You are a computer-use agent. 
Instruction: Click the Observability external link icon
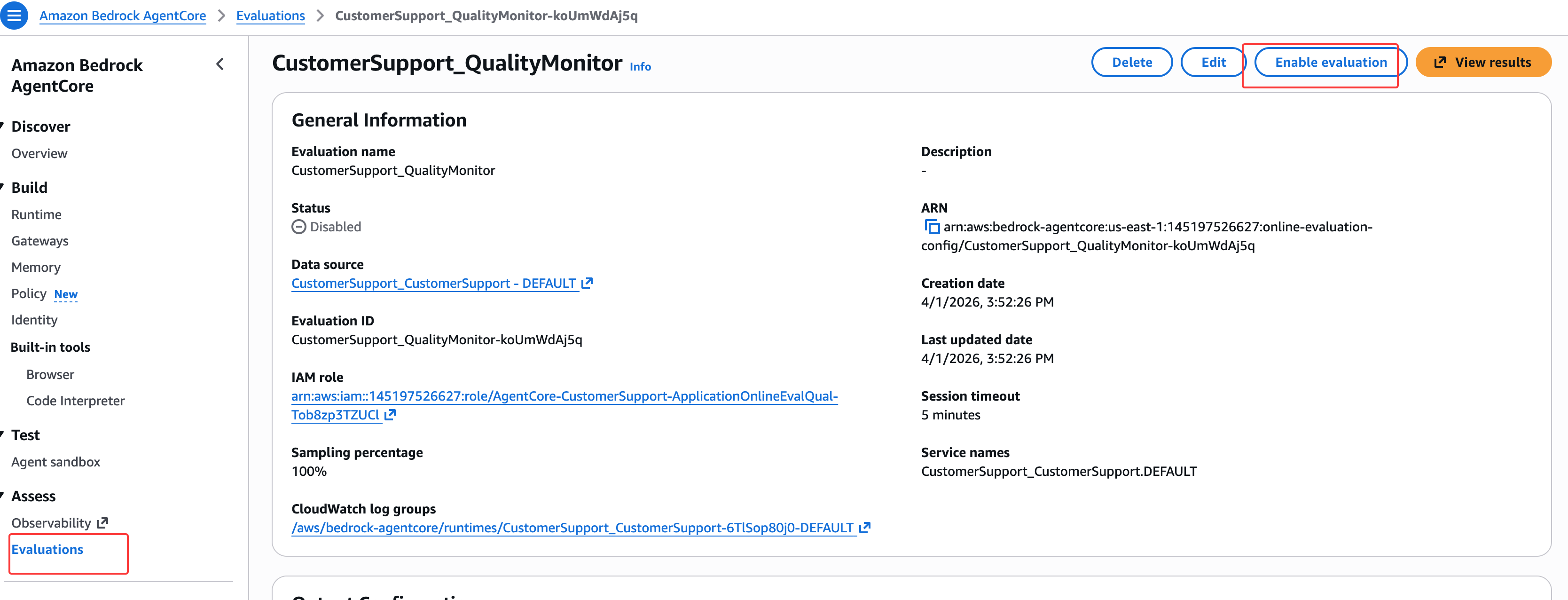[103, 522]
